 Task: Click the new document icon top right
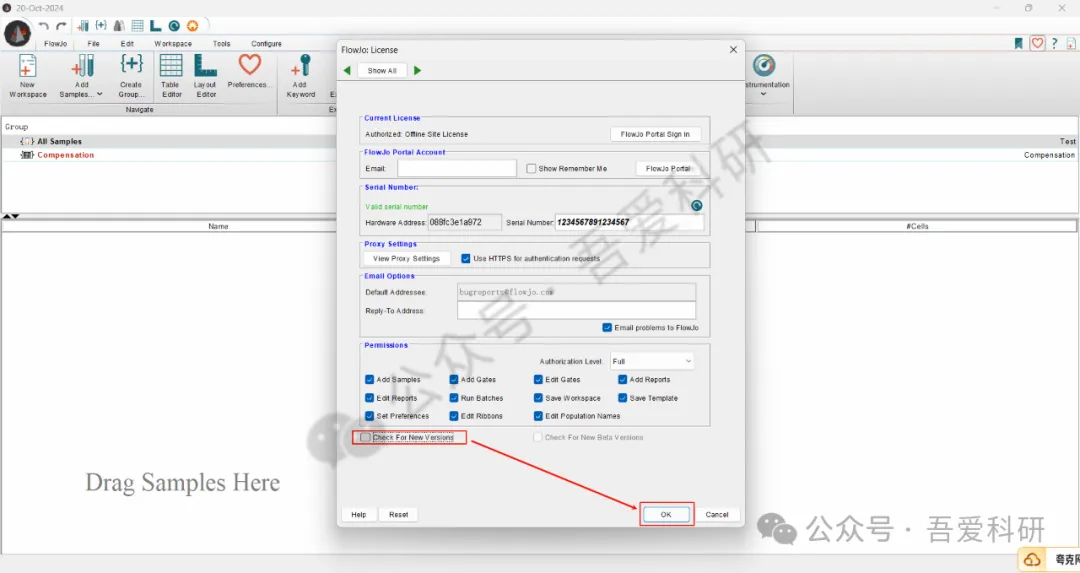point(1071,43)
